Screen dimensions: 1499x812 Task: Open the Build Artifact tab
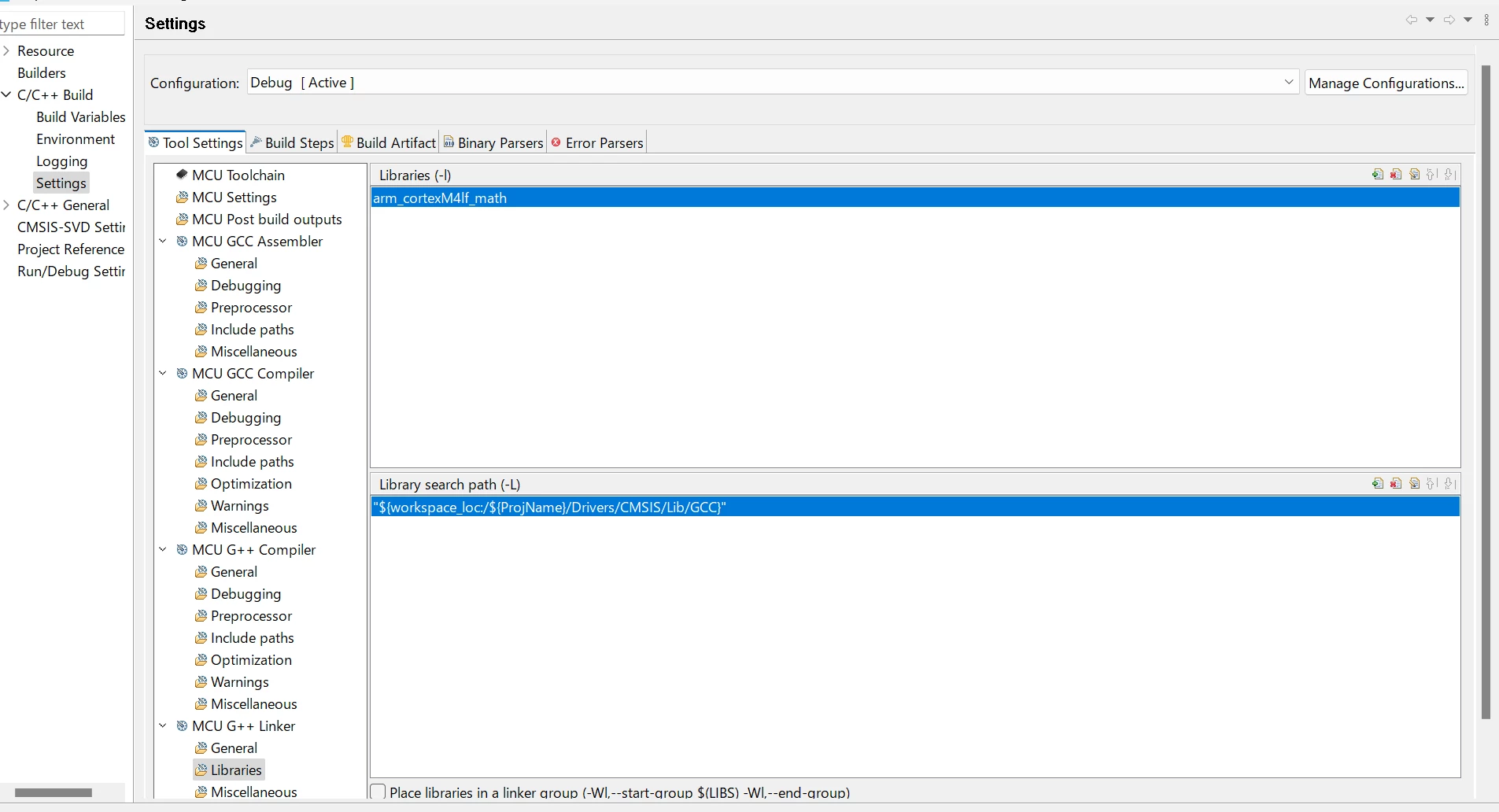(x=390, y=142)
